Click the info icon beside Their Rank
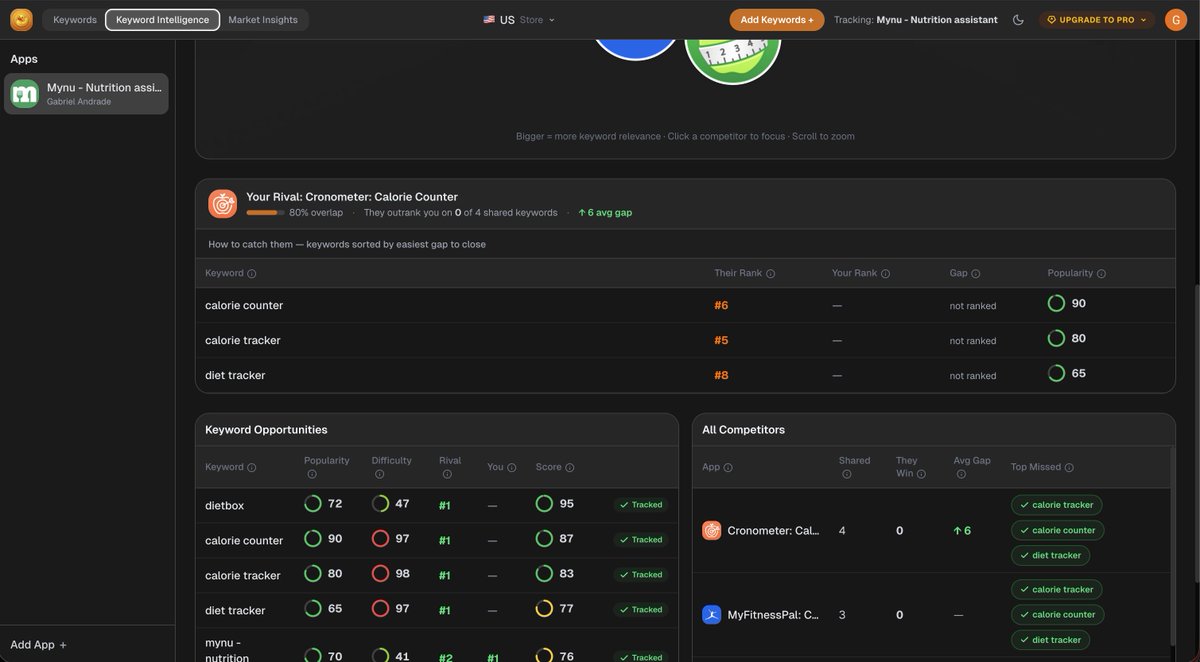This screenshot has width=1200, height=662. coord(771,274)
